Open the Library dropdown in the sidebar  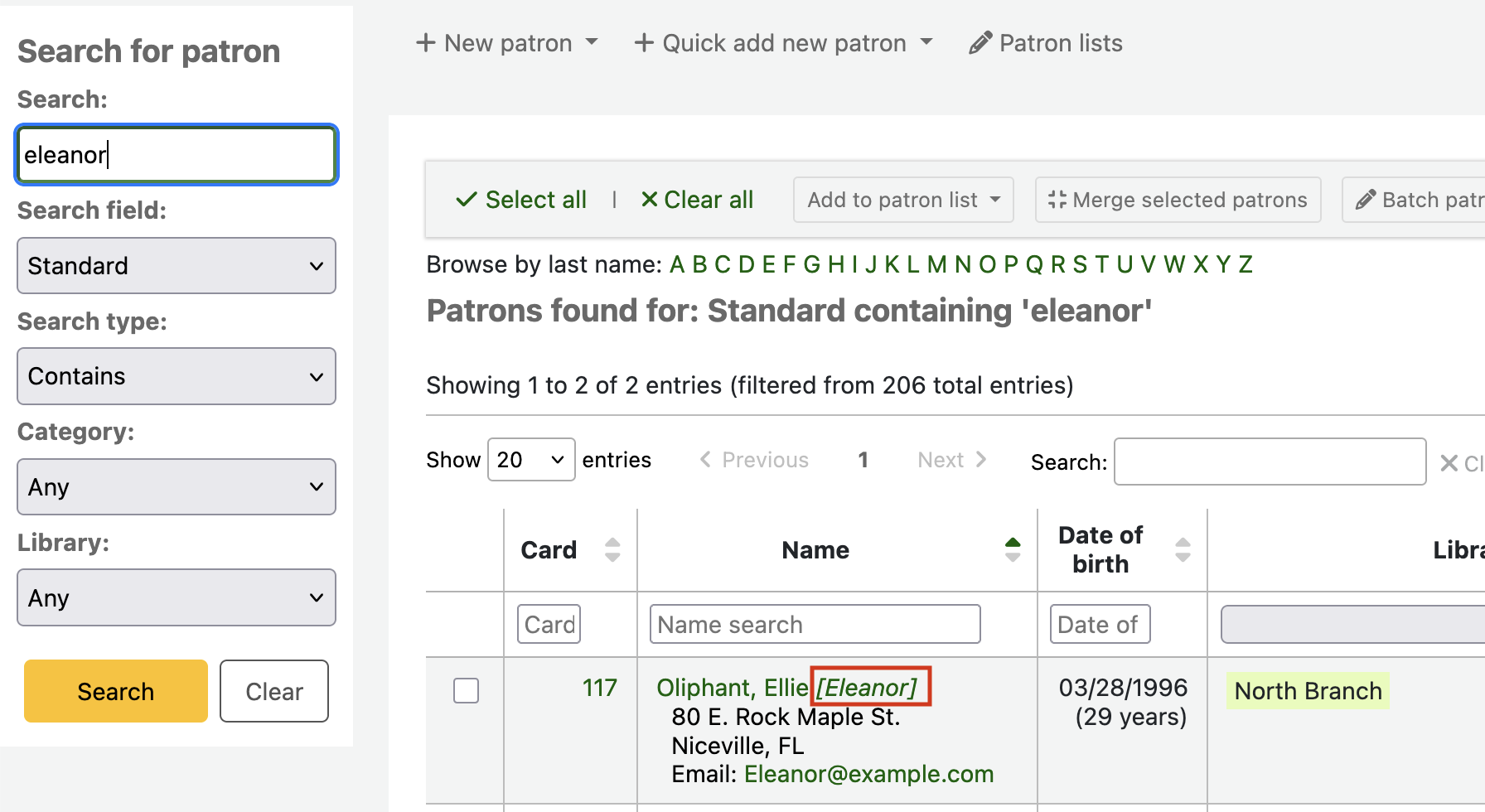coord(177,597)
